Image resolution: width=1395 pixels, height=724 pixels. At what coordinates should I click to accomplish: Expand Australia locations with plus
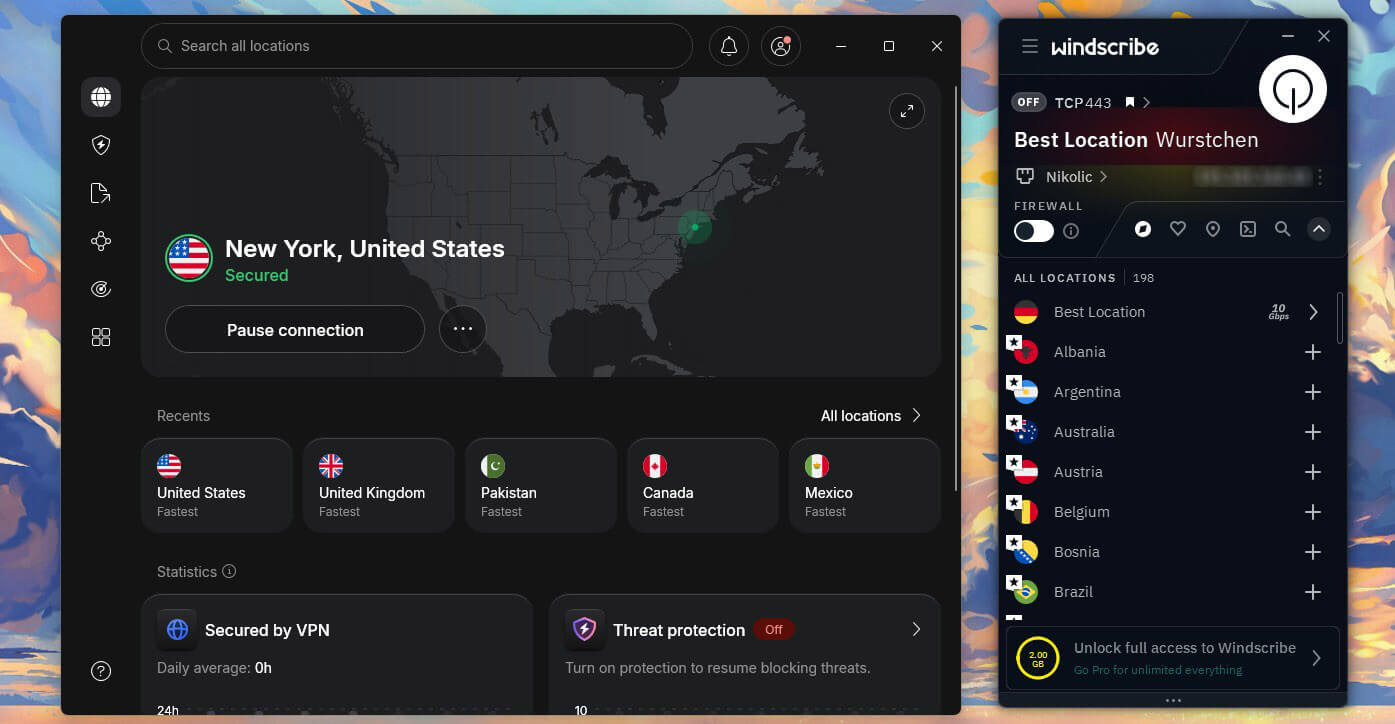click(1313, 432)
